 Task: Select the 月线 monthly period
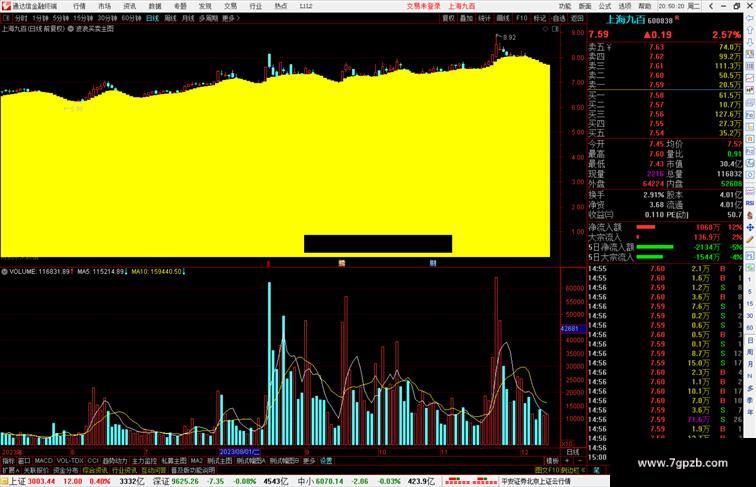coord(188,18)
